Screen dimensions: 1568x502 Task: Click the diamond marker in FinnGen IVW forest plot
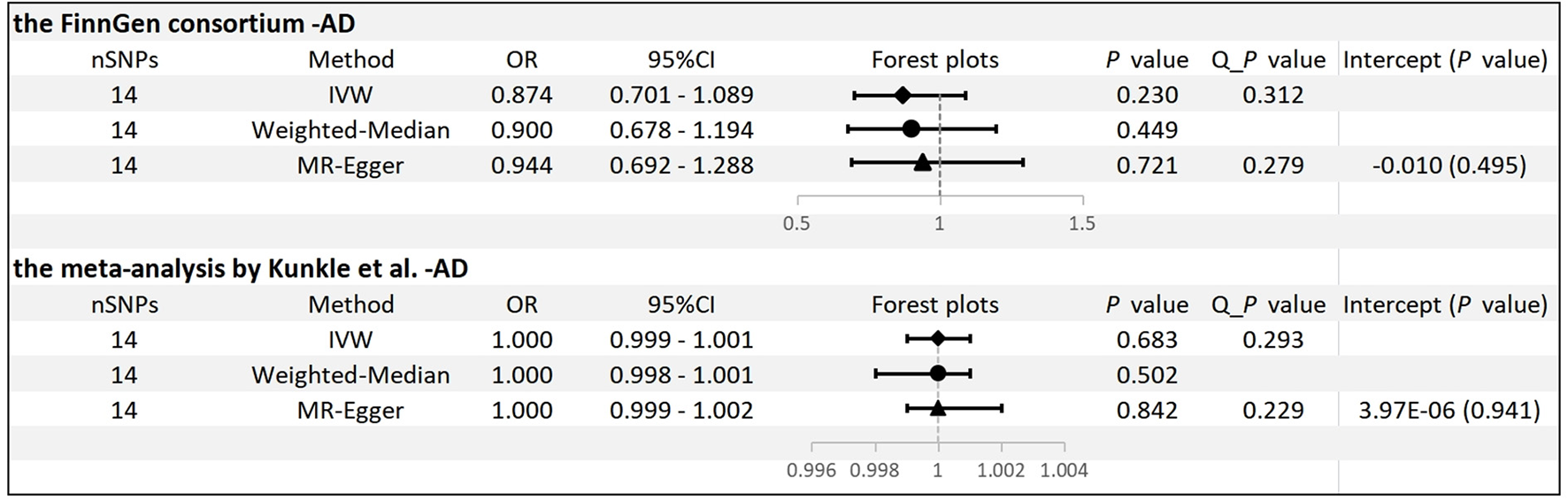pos(902,95)
